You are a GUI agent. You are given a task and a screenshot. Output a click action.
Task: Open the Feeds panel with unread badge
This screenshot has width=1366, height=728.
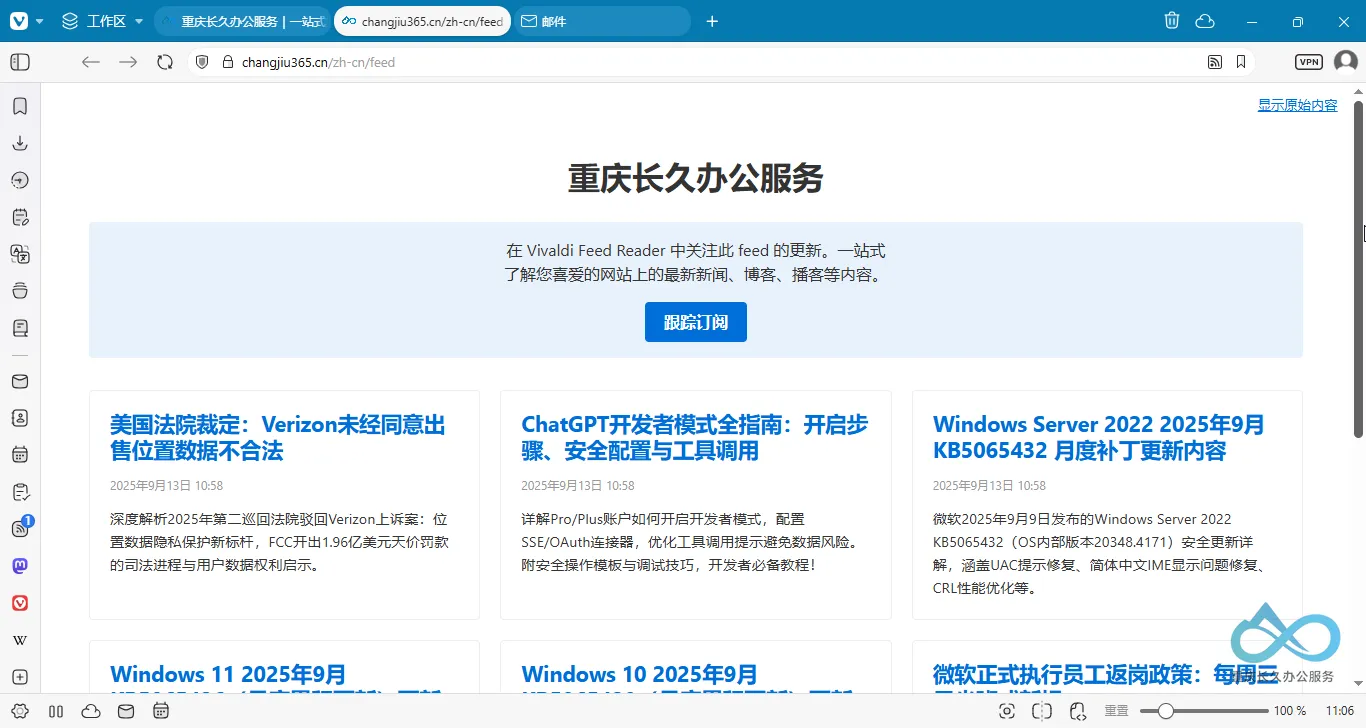coord(20,528)
